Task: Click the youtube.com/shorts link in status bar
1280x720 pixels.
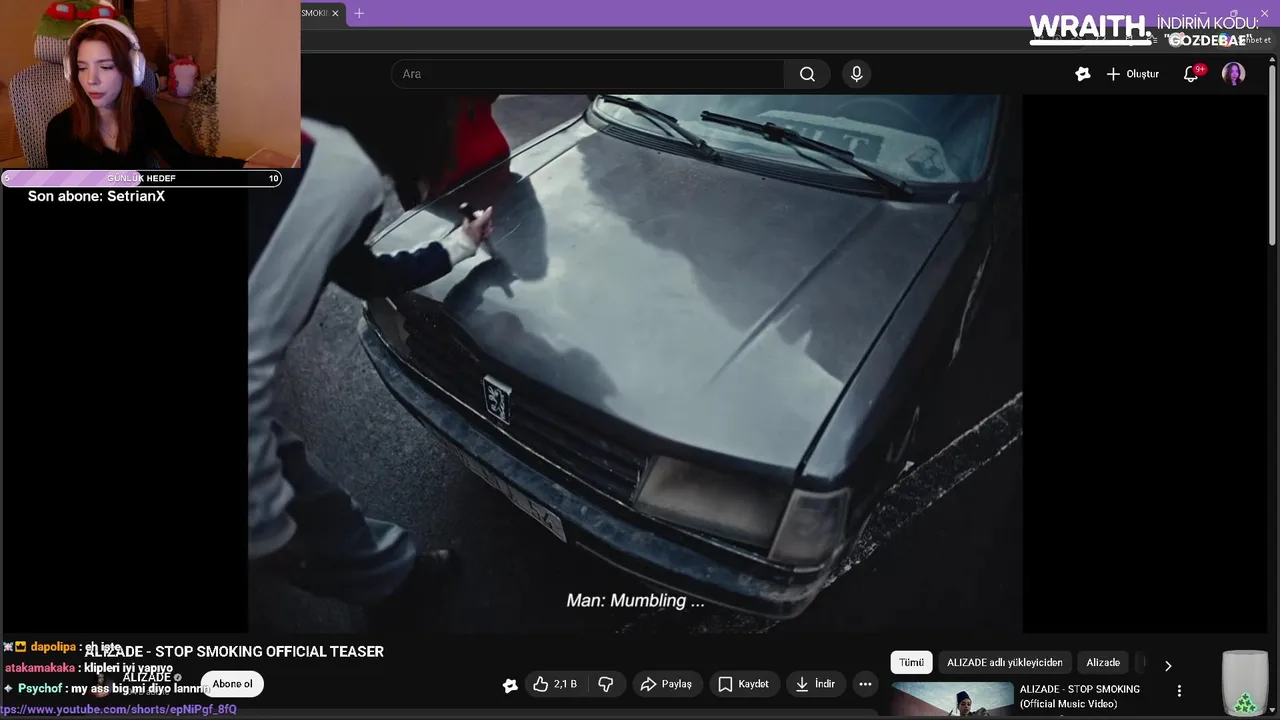Action: pyautogui.click(x=118, y=709)
